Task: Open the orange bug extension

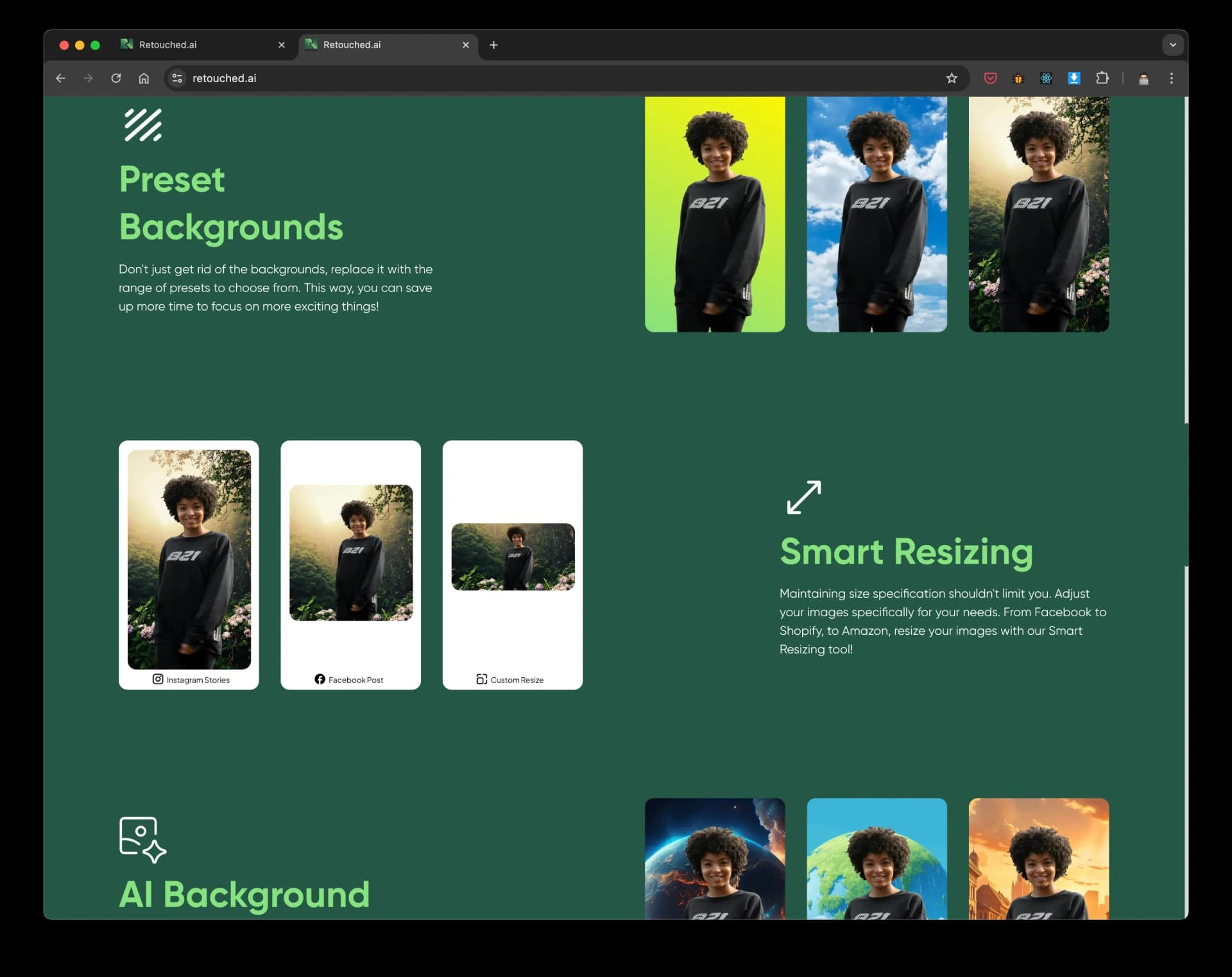Action: point(1018,78)
